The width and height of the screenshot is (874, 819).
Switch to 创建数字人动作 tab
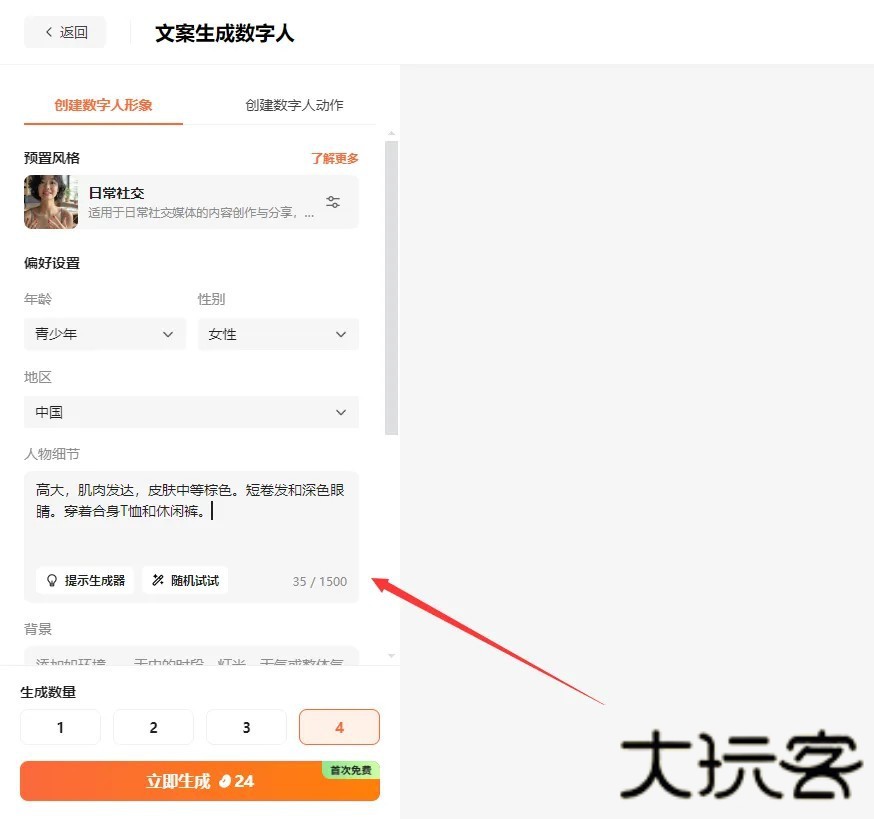click(x=294, y=105)
